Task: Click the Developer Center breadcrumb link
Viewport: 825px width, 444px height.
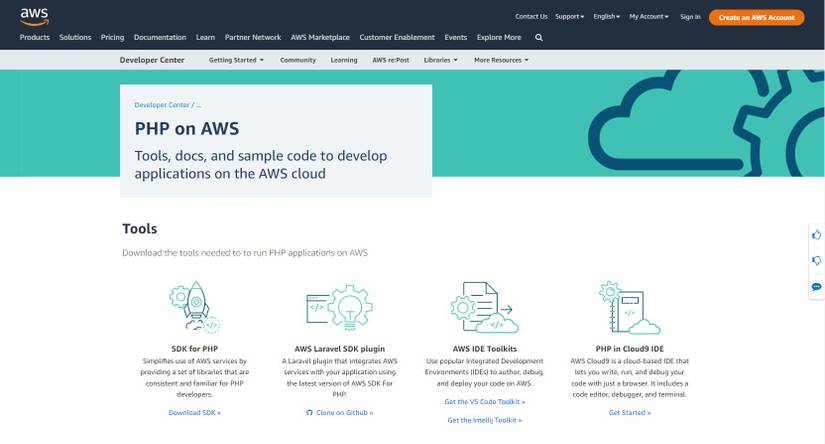Action: (162, 105)
